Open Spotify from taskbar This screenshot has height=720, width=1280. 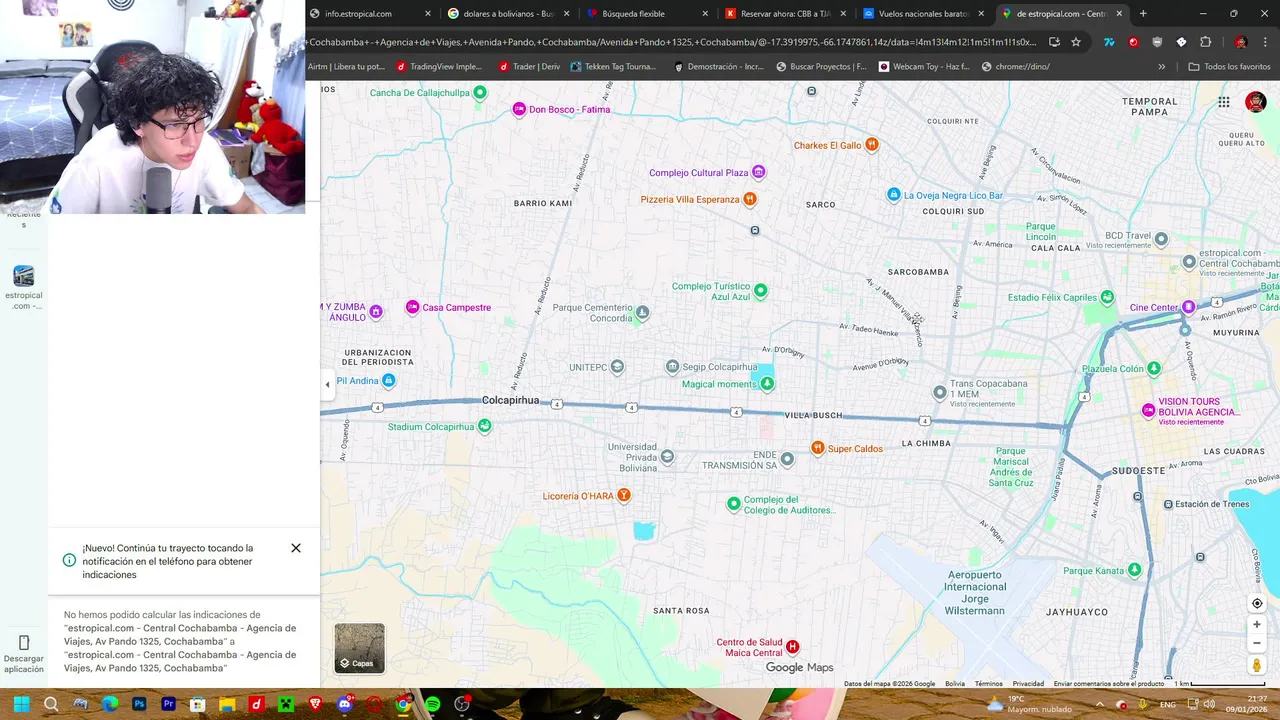[x=432, y=704]
